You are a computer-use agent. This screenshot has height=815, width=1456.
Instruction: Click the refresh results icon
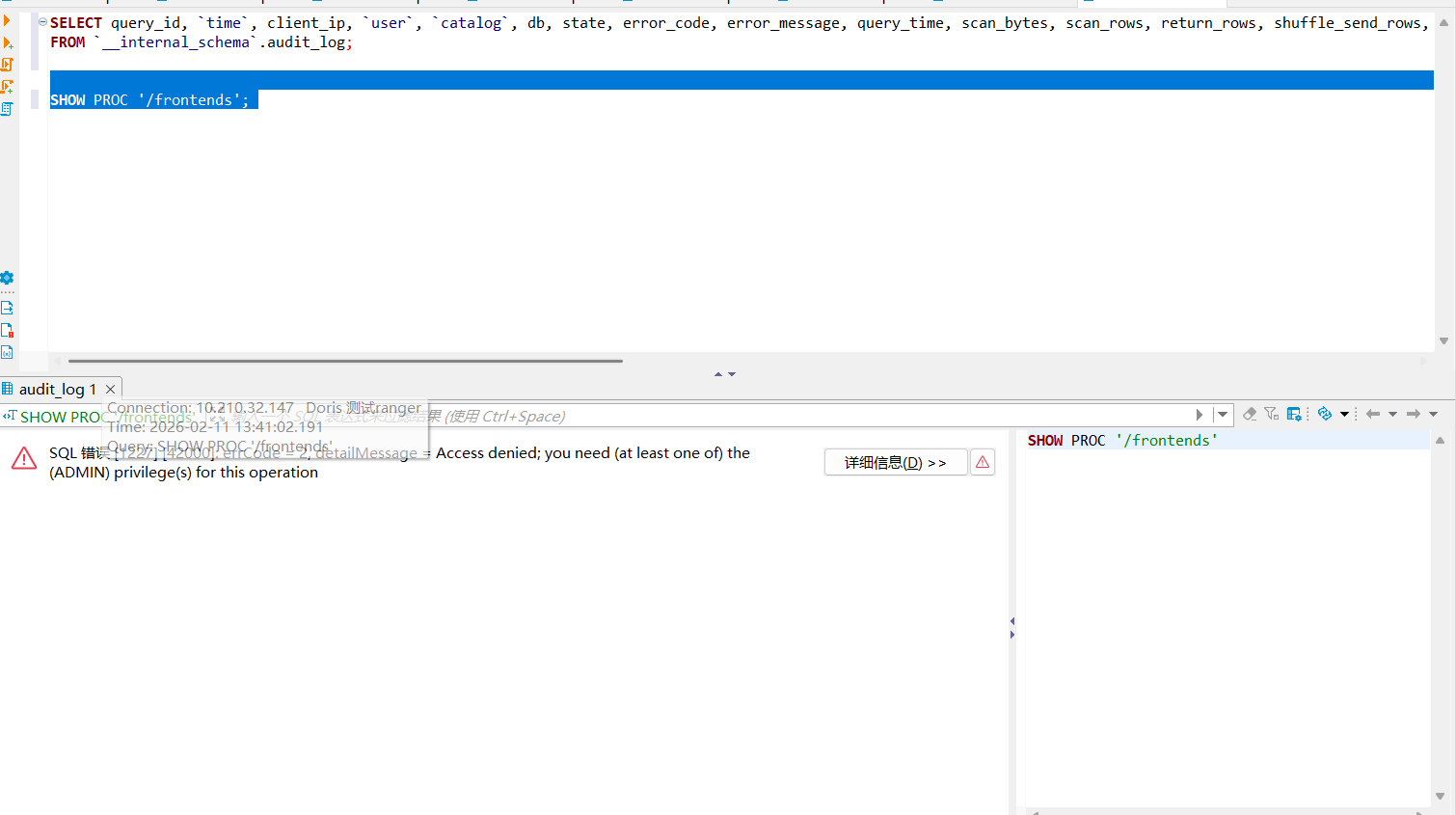[x=1325, y=414]
